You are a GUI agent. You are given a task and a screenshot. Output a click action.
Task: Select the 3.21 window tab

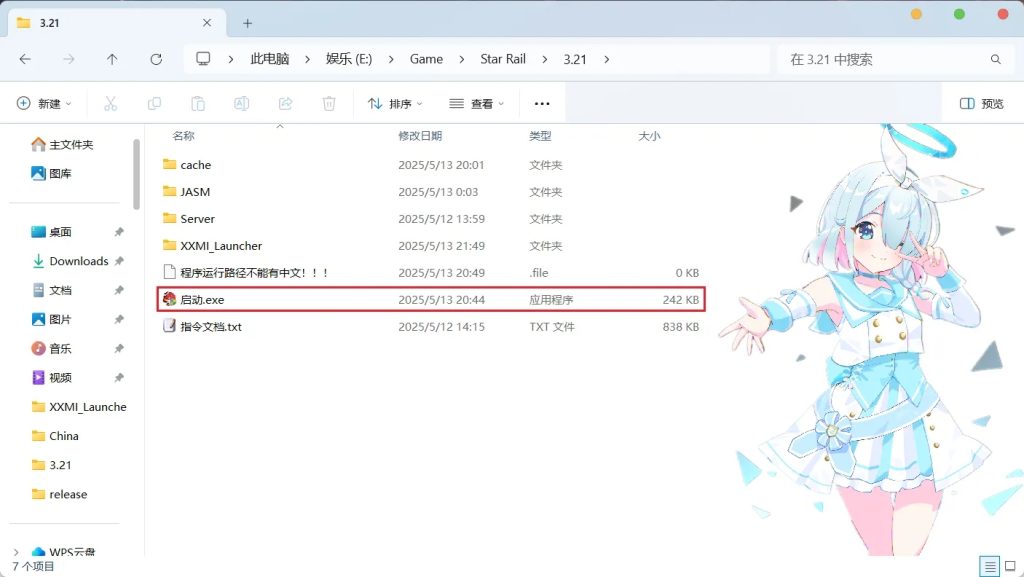116,23
